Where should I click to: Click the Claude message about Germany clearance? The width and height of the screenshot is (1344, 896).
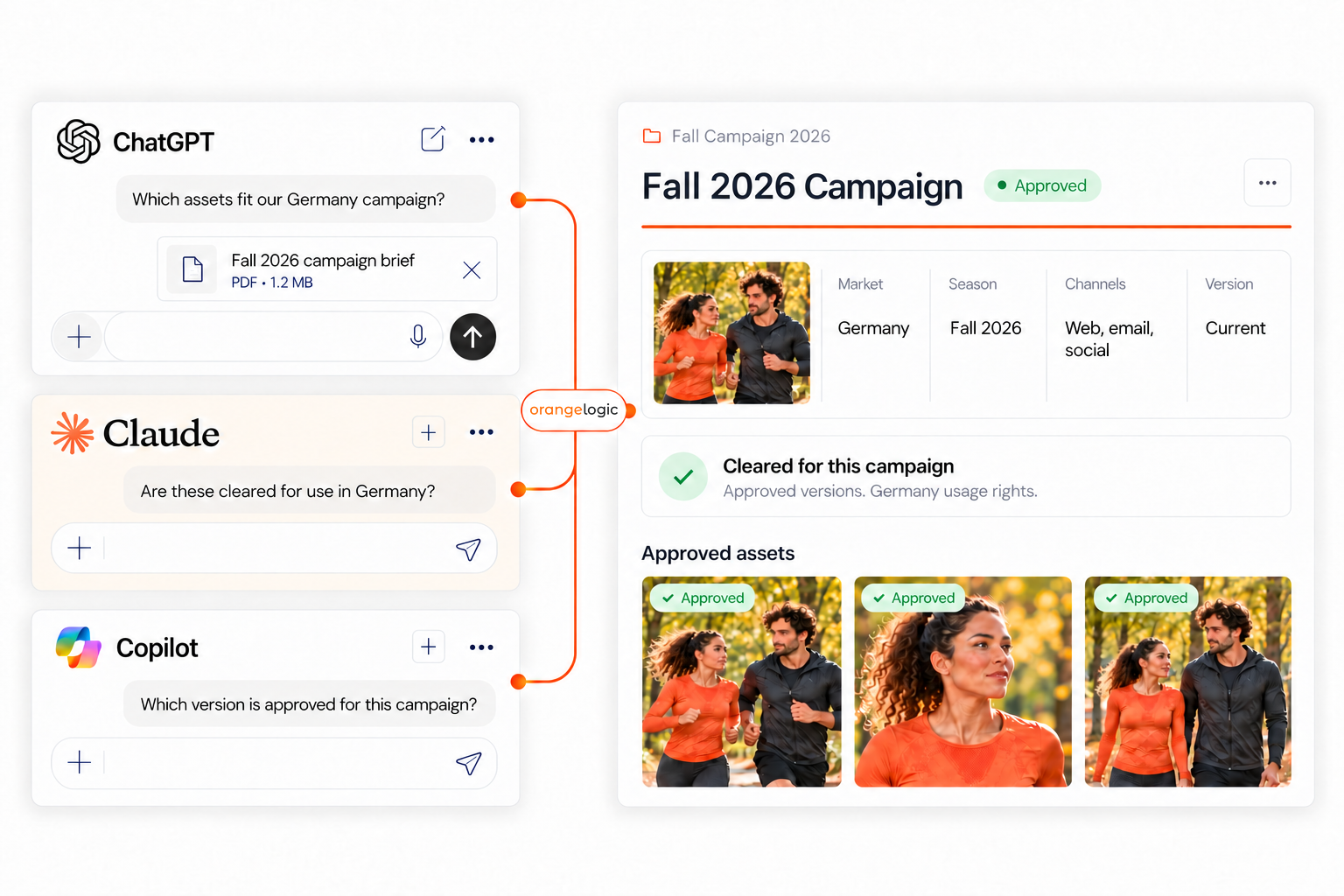click(309, 491)
